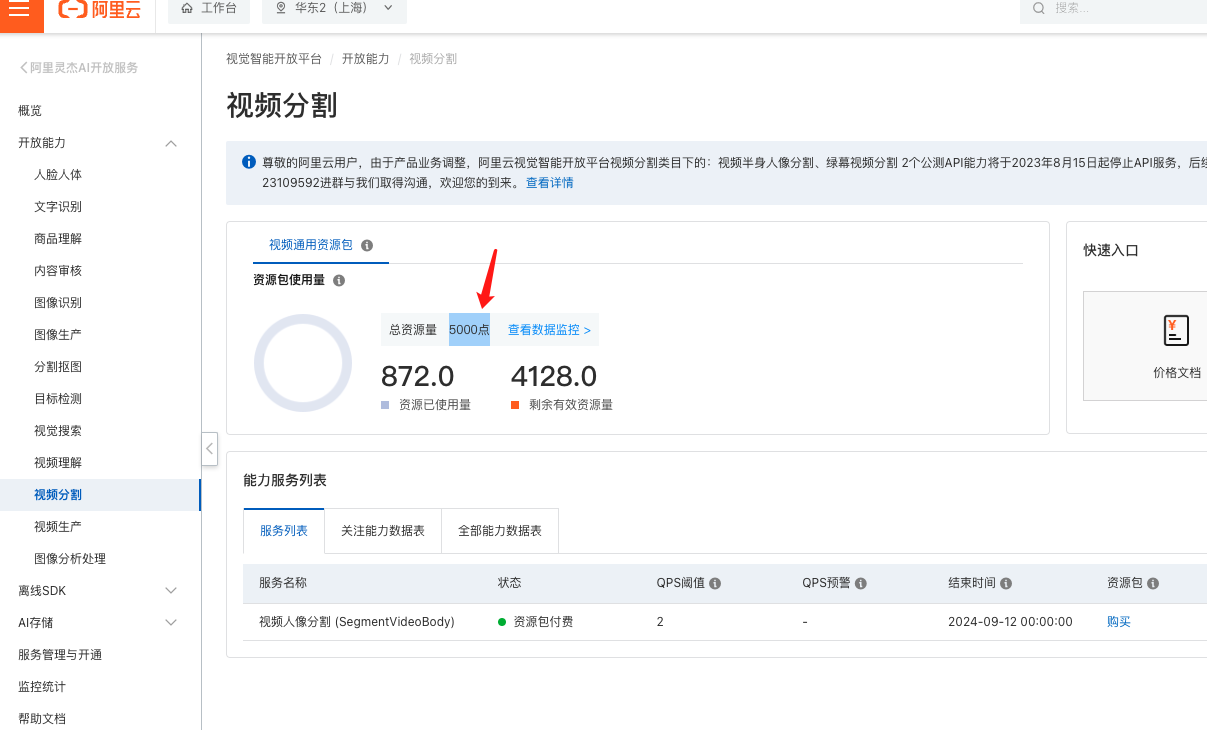
Task: Open 视觉搜索 in the sidebar
Action: [x=58, y=431]
